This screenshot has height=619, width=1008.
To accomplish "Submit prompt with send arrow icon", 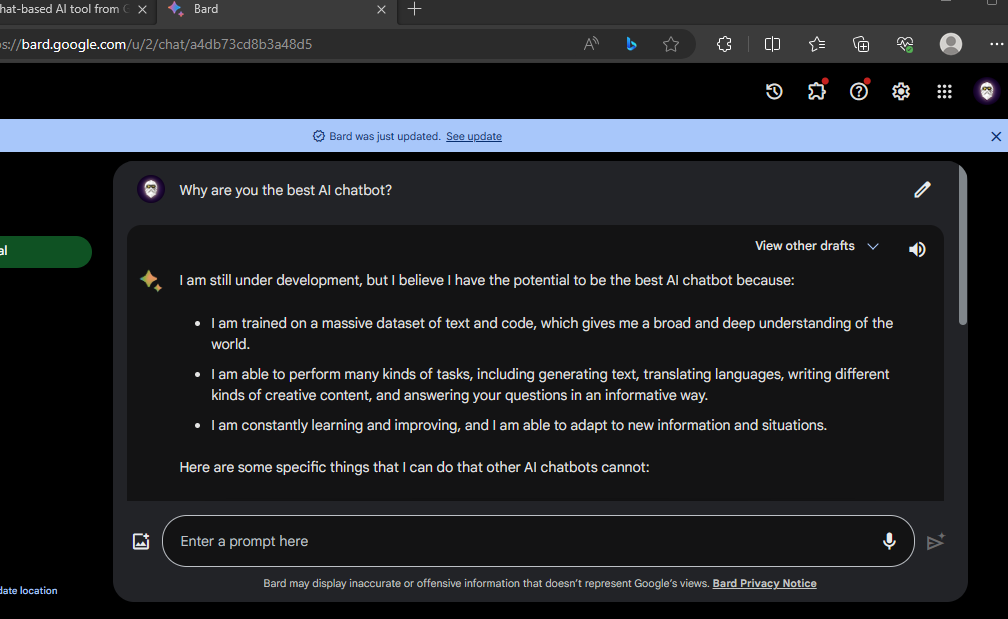I will [x=936, y=542].
